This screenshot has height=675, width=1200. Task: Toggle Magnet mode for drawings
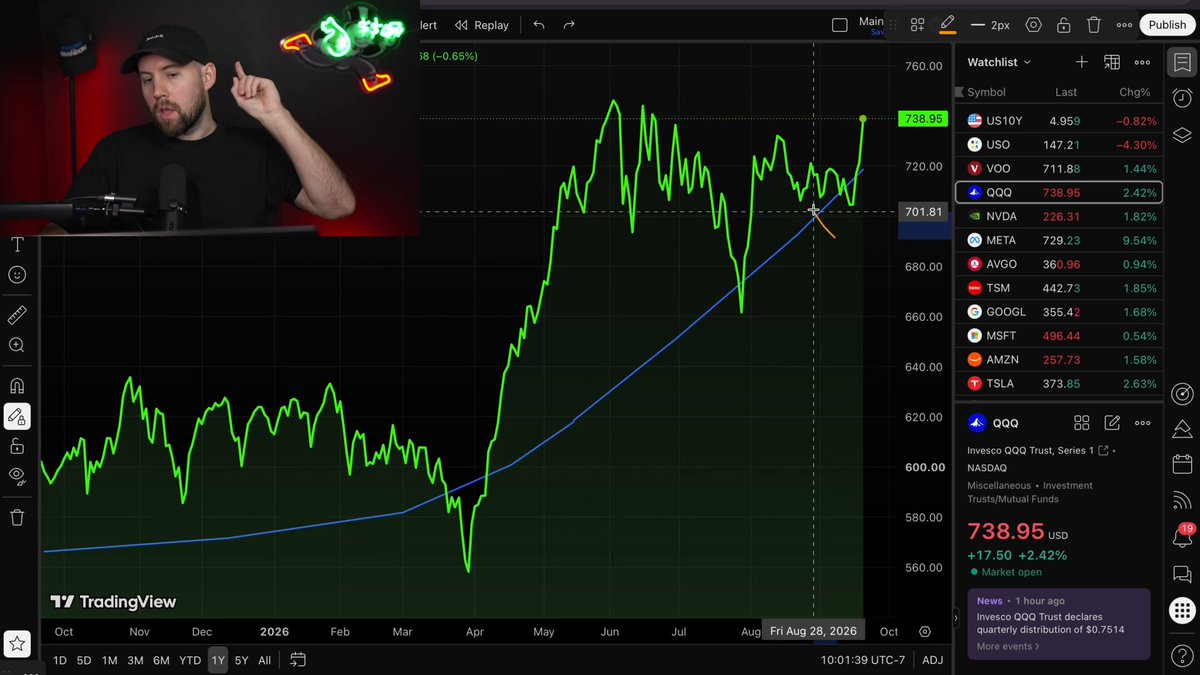(x=17, y=386)
